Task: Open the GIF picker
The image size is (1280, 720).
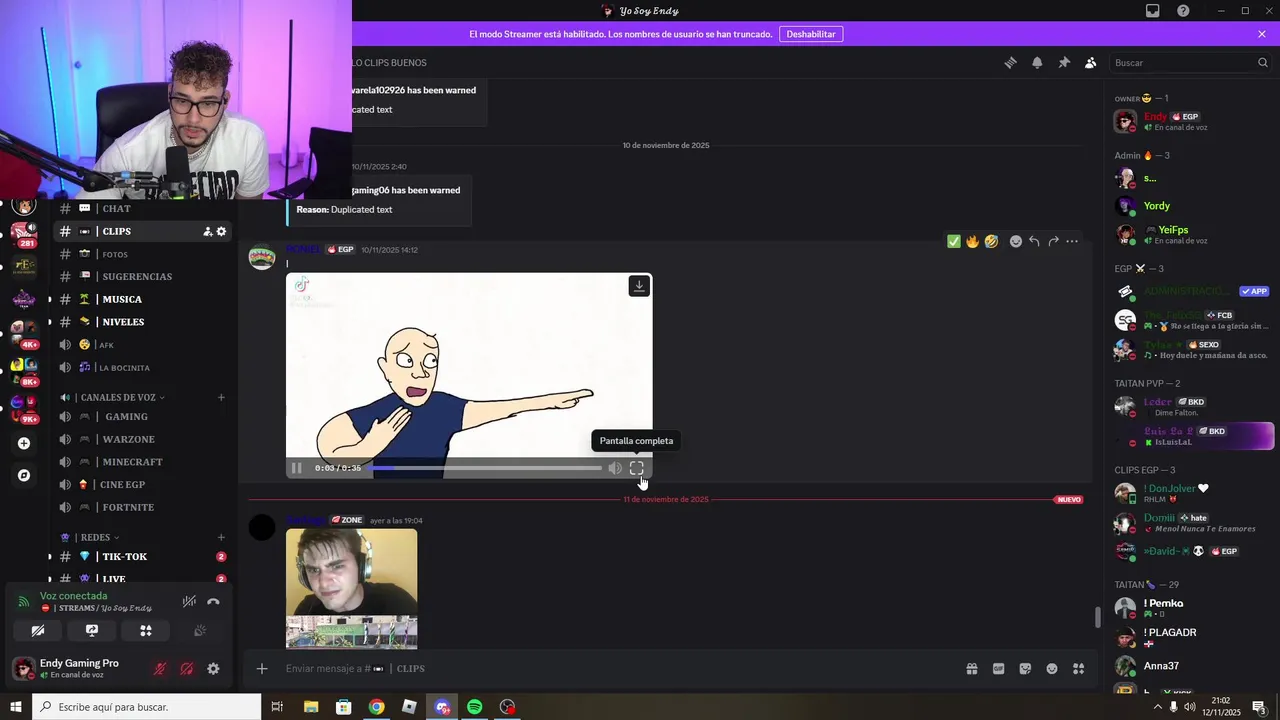Action: [998, 668]
